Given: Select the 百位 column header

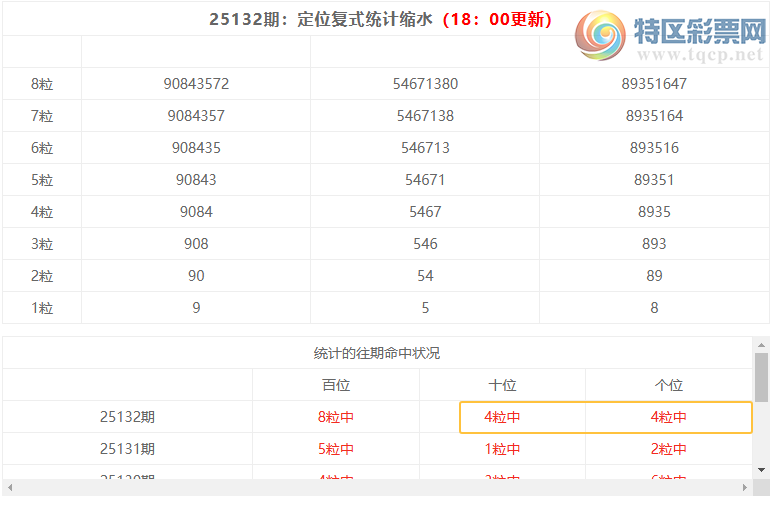Looking at the screenshot, I should click(x=336, y=385).
